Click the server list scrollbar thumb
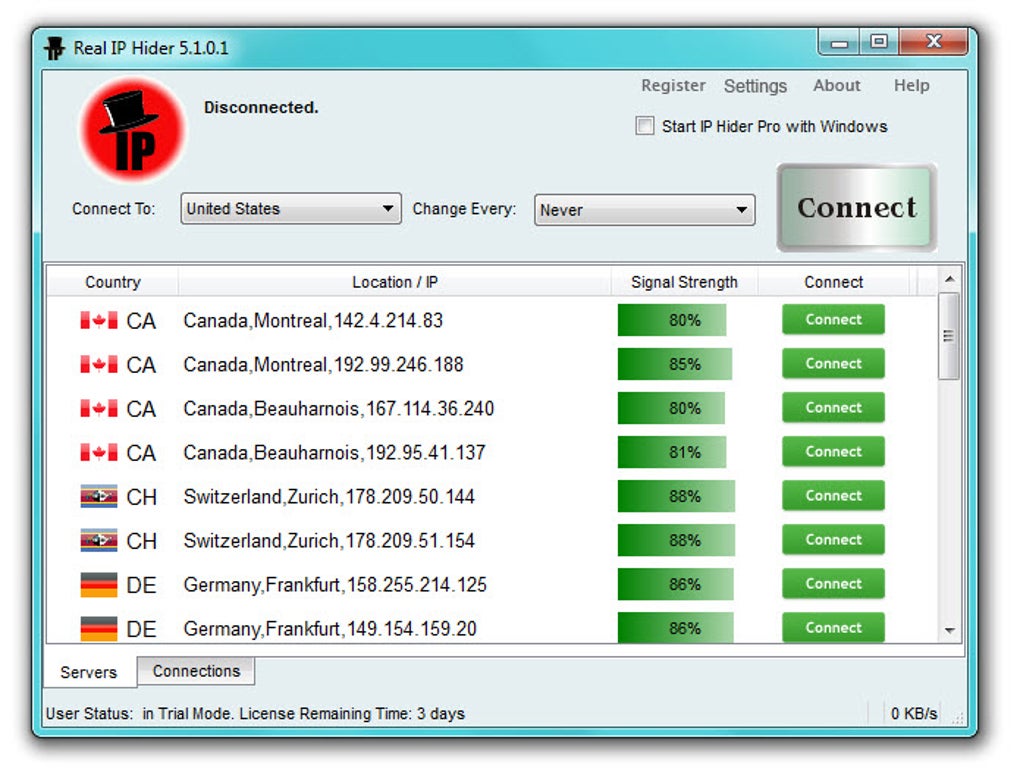 click(948, 336)
